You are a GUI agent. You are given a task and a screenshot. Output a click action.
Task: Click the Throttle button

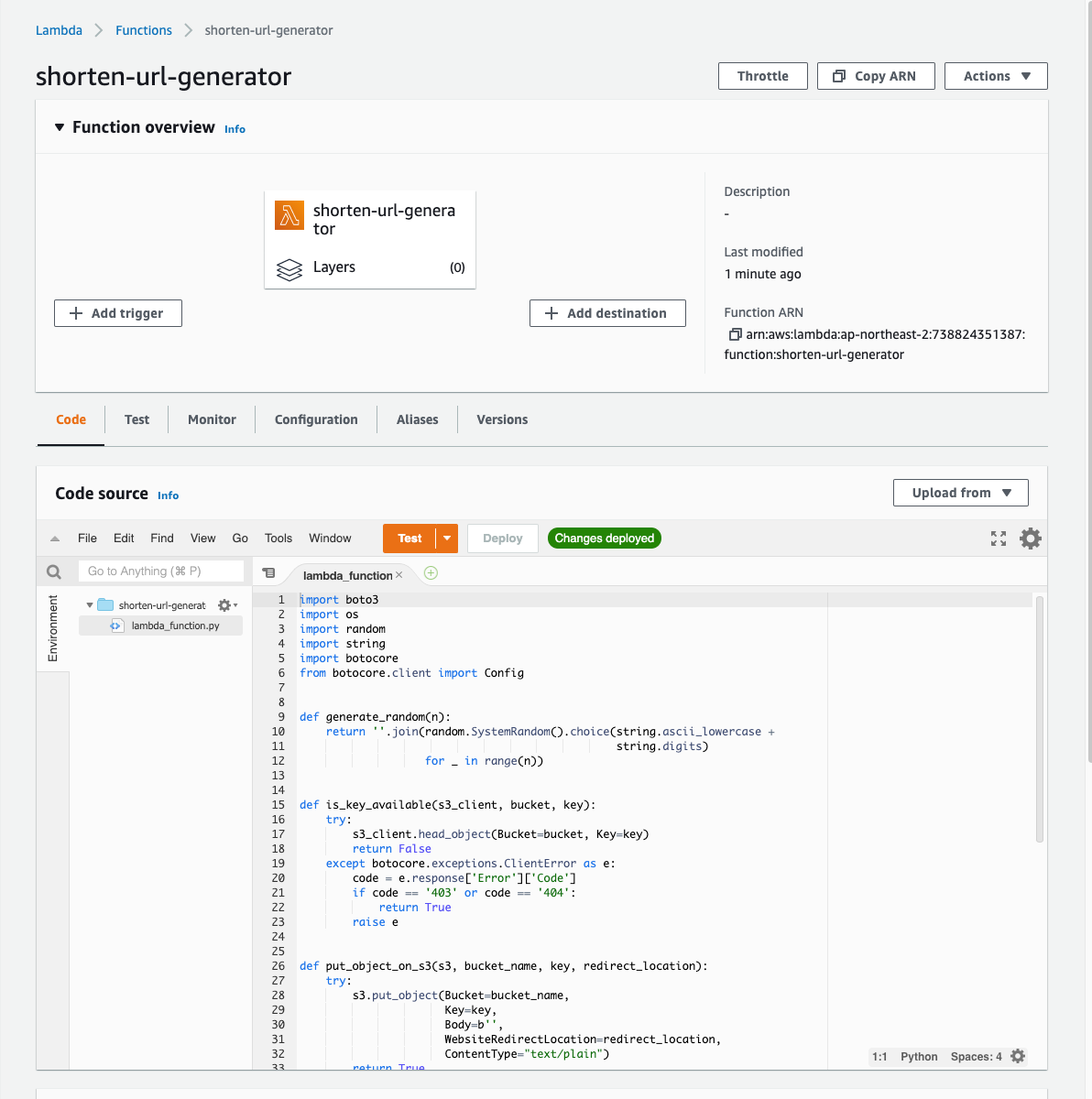coord(763,76)
